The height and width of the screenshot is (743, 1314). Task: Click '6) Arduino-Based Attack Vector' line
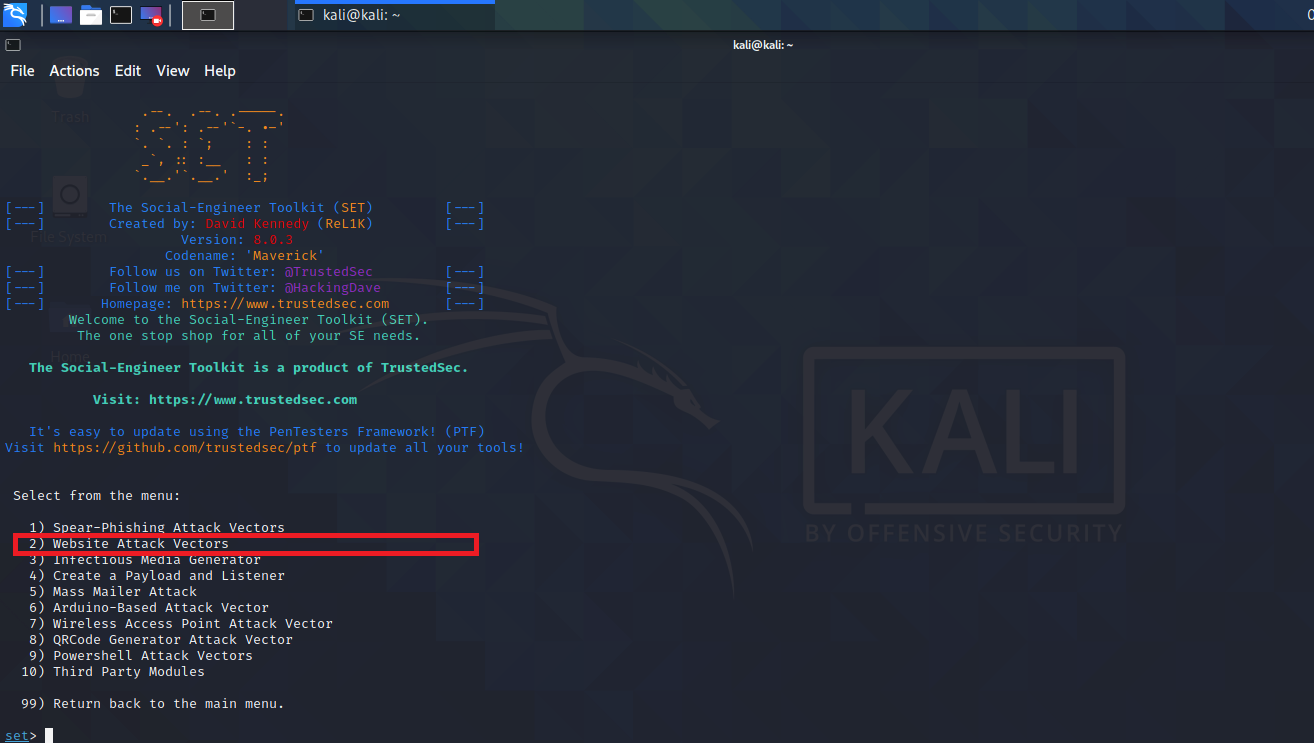click(149, 608)
